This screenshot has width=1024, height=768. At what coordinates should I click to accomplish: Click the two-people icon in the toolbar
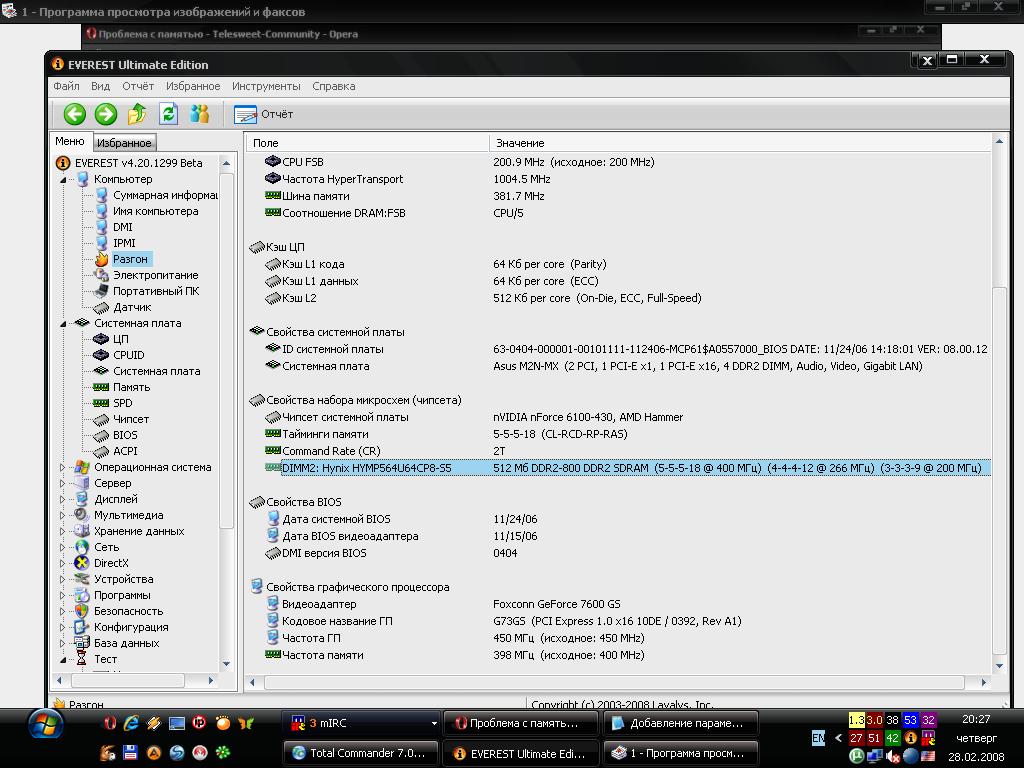point(200,114)
